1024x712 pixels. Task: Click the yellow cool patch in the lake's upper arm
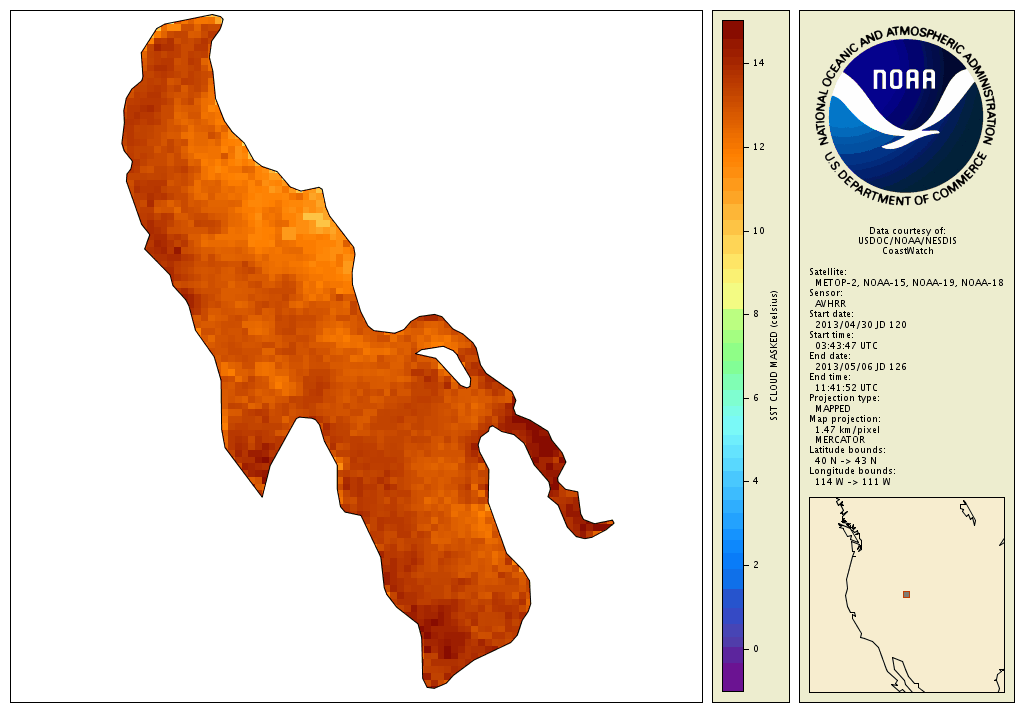pyautogui.click(x=318, y=219)
